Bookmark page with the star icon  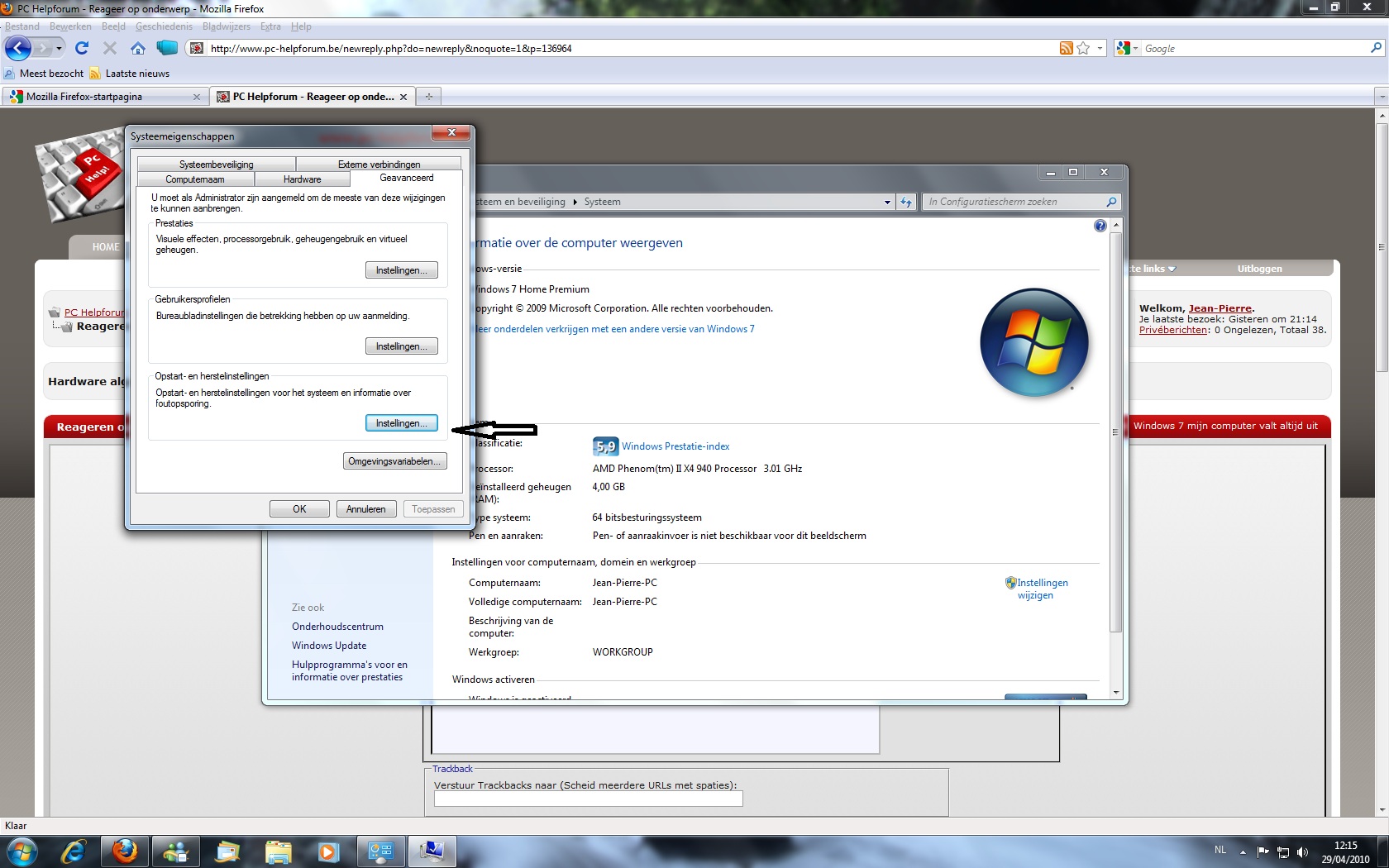click(1083, 48)
